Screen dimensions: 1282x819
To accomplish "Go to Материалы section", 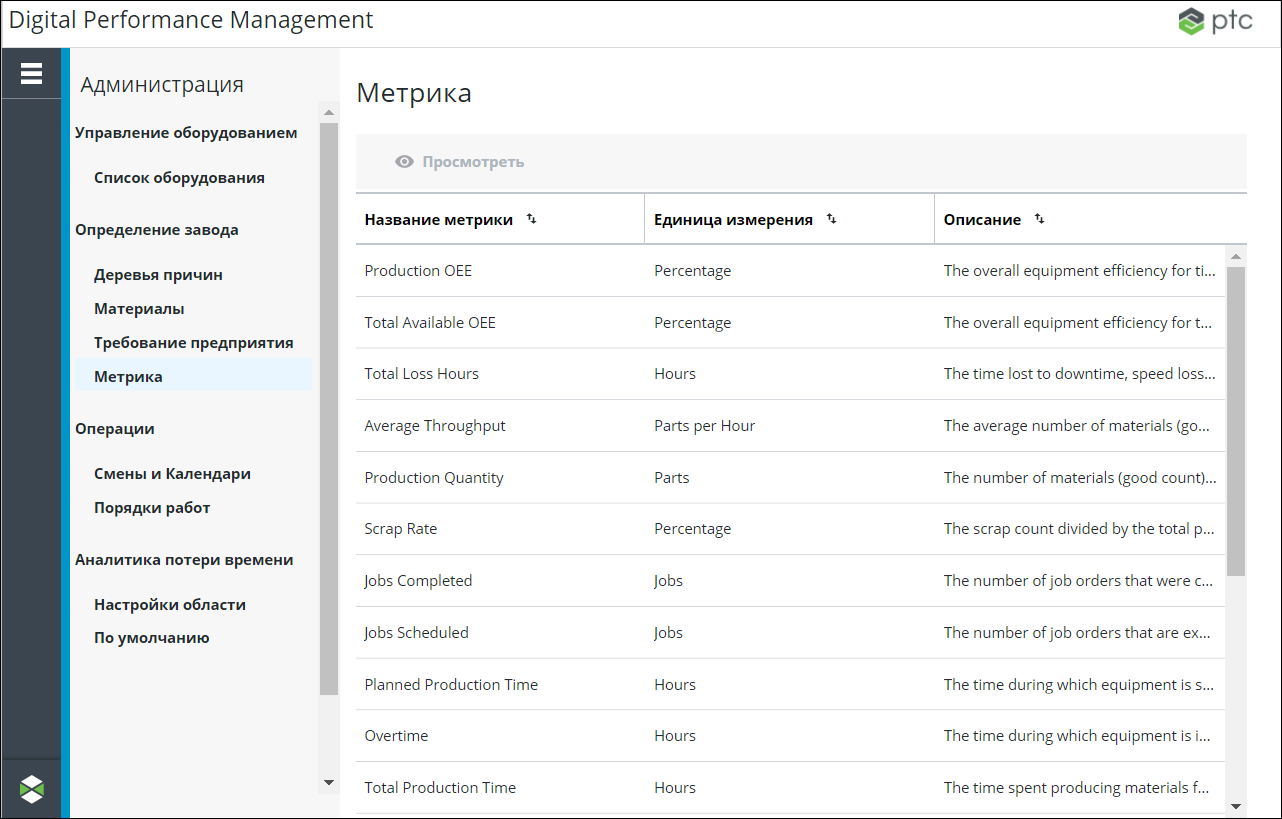I will pos(139,309).
